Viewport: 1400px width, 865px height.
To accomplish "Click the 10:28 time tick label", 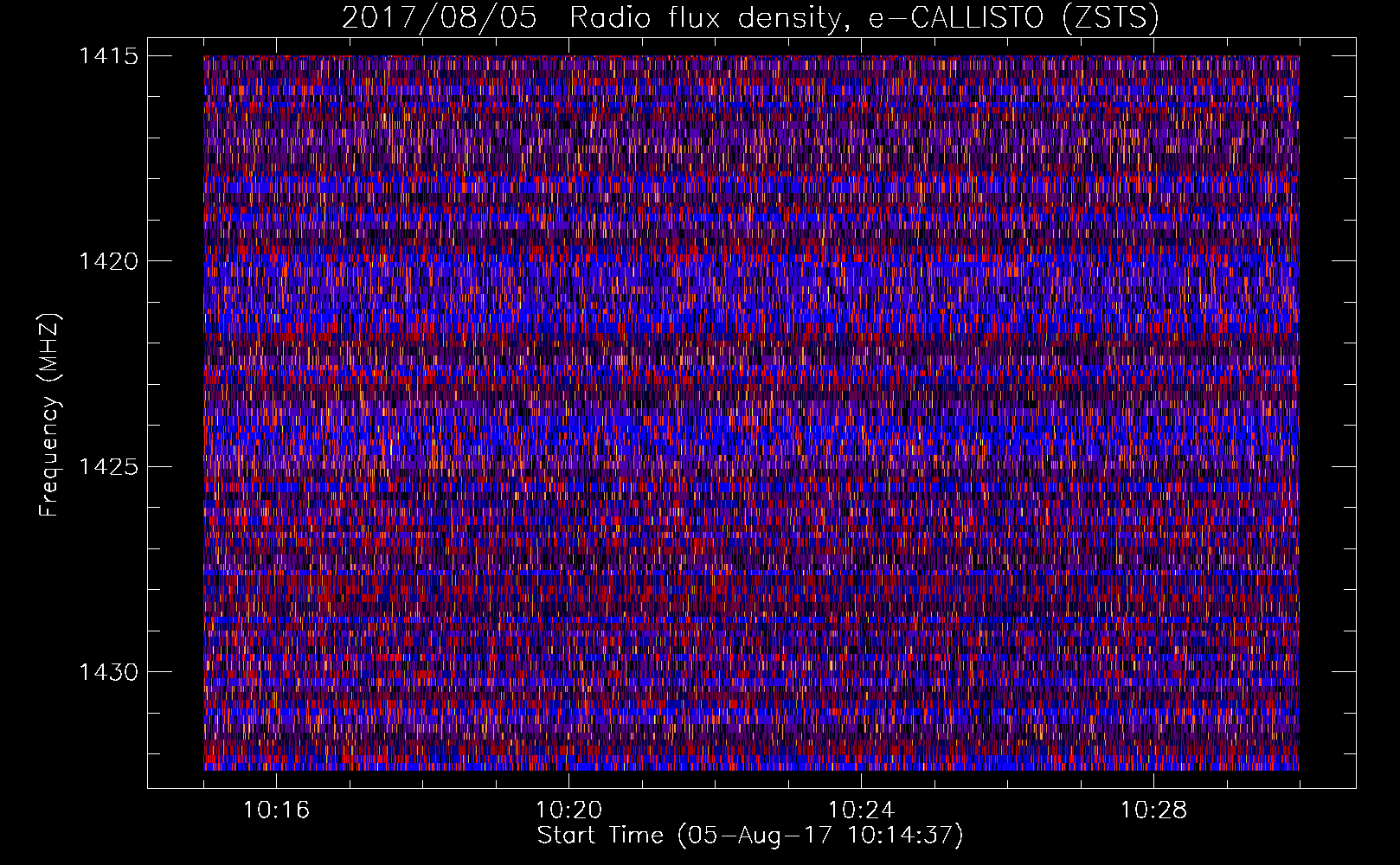I will tap(1153, 811).
